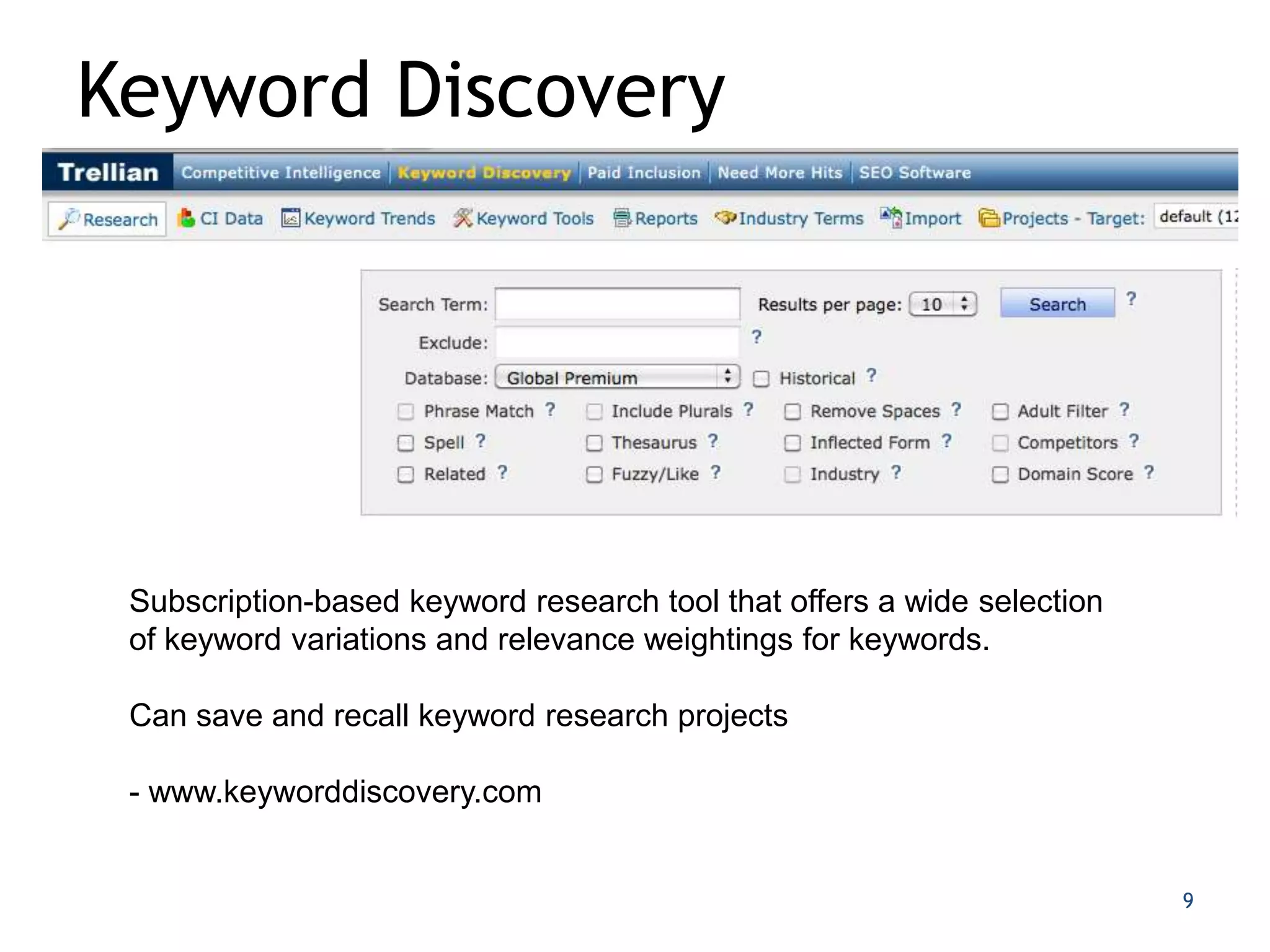
Task: Open the Database Global Premium dropdown
Action: coord(618,377)
